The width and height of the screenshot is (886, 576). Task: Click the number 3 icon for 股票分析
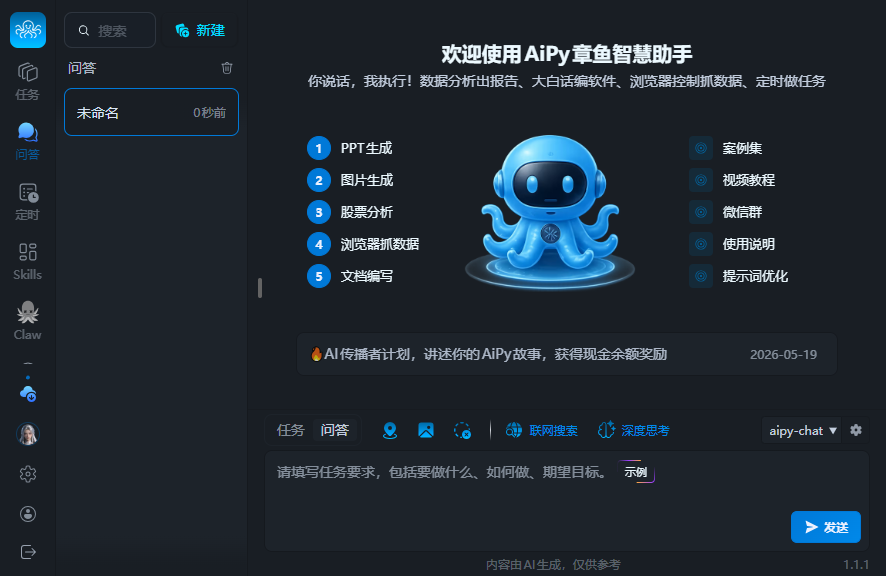319,212
